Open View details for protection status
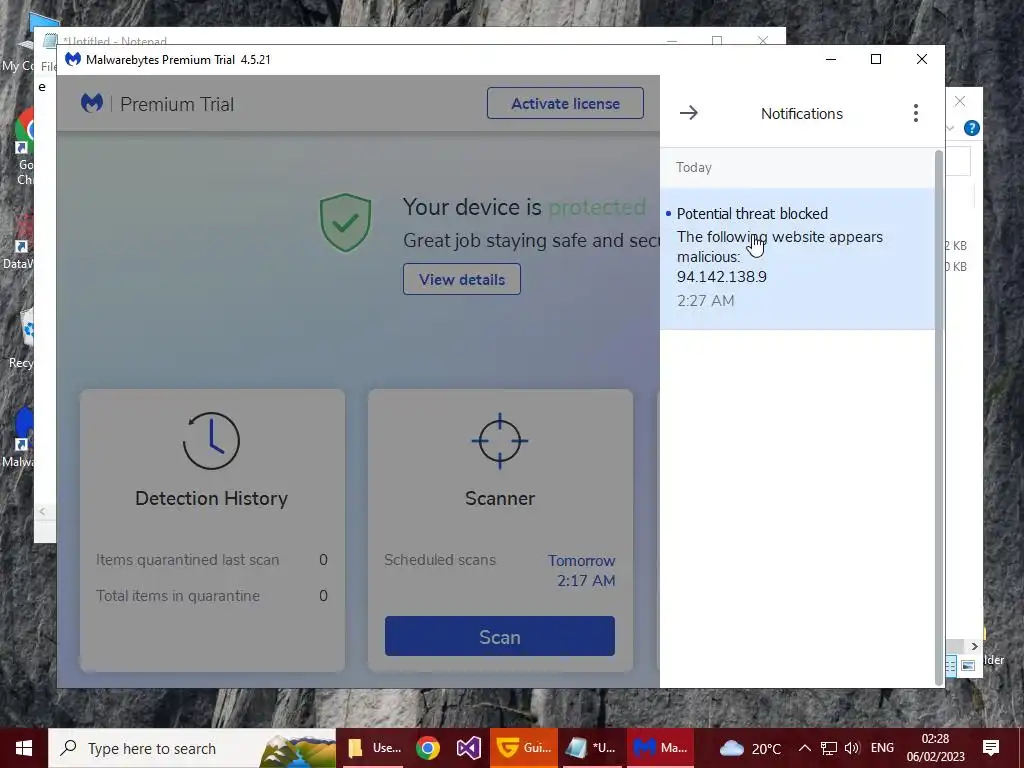 [462, 279]
